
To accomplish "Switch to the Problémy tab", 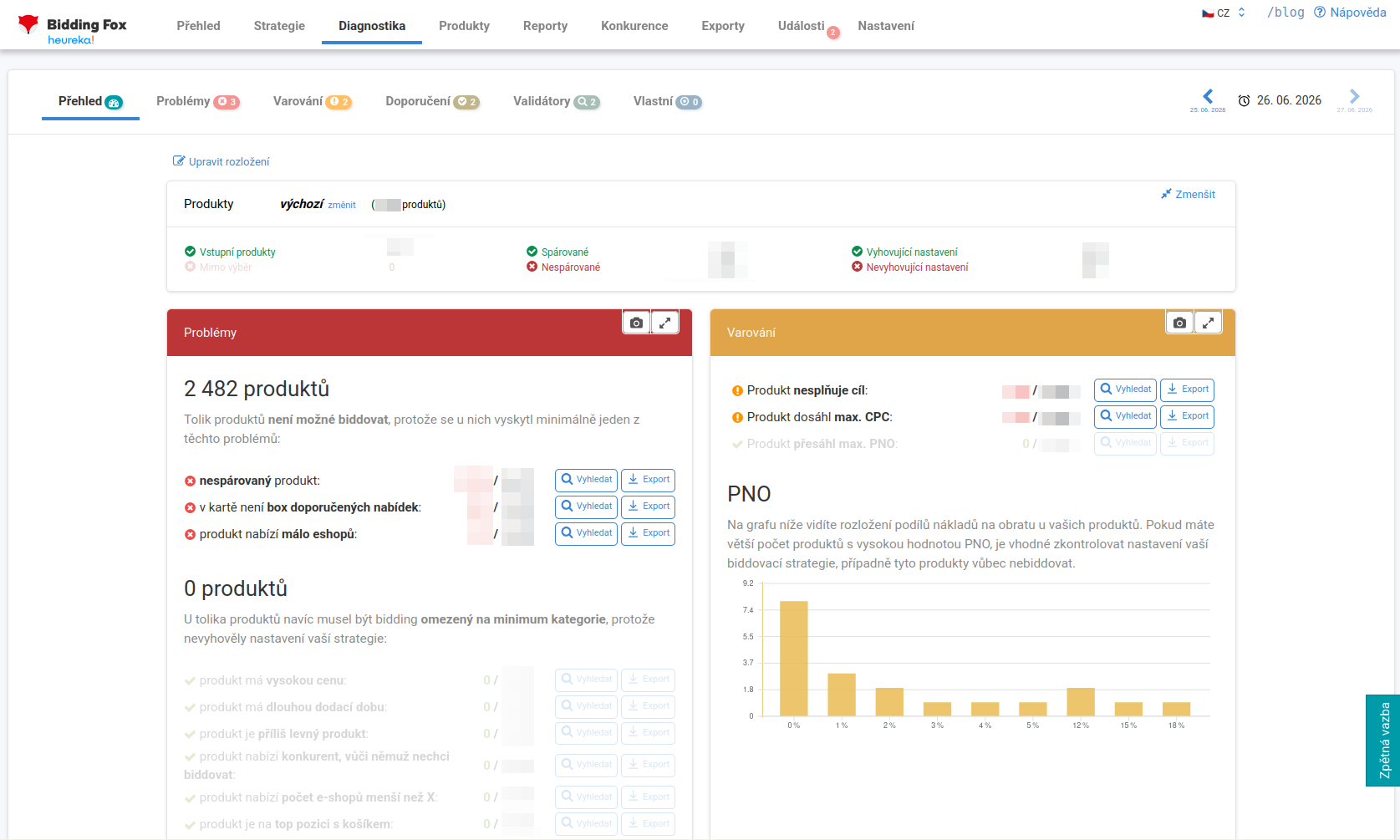I will click(197, 101).
